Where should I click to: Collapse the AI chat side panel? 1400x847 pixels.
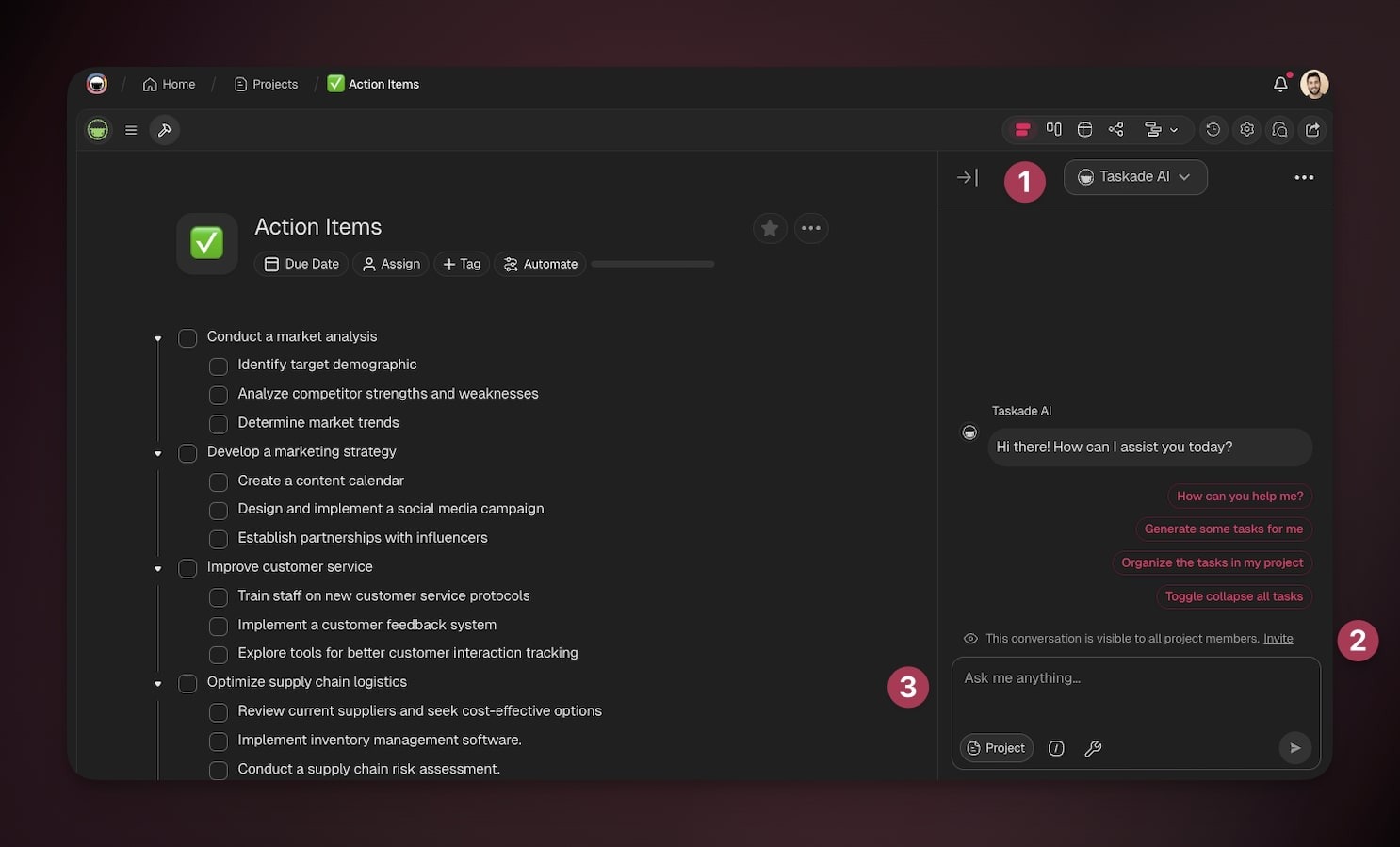[967, 177]
